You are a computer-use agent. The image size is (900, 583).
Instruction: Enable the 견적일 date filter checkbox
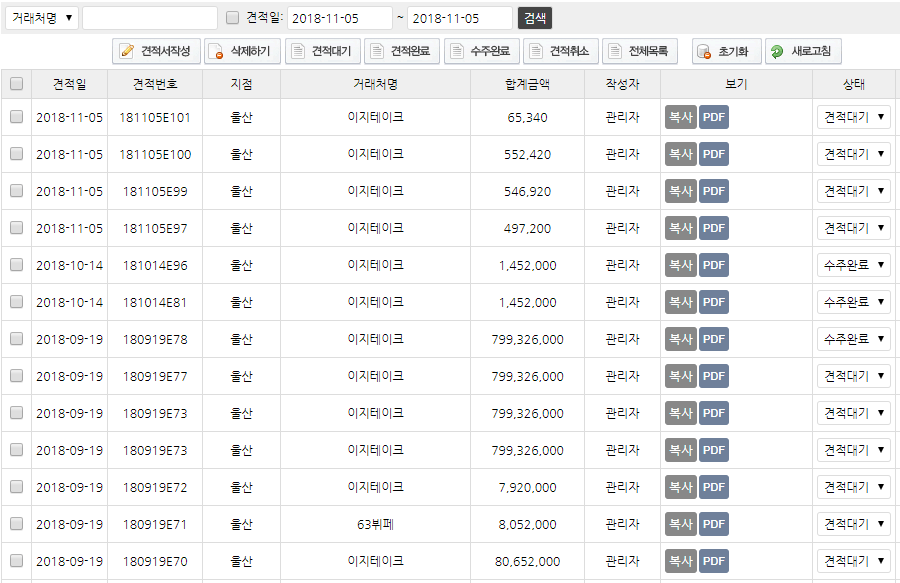click(232, 18)
